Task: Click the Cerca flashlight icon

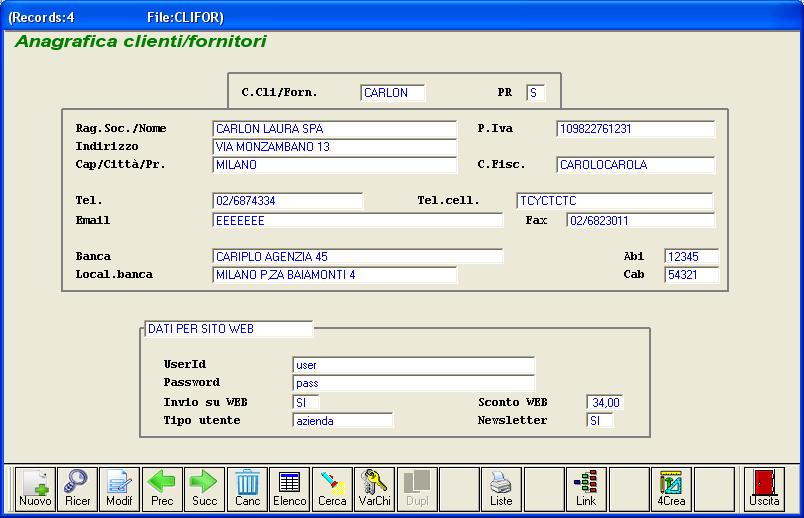Action: click(x=332, y=488)
